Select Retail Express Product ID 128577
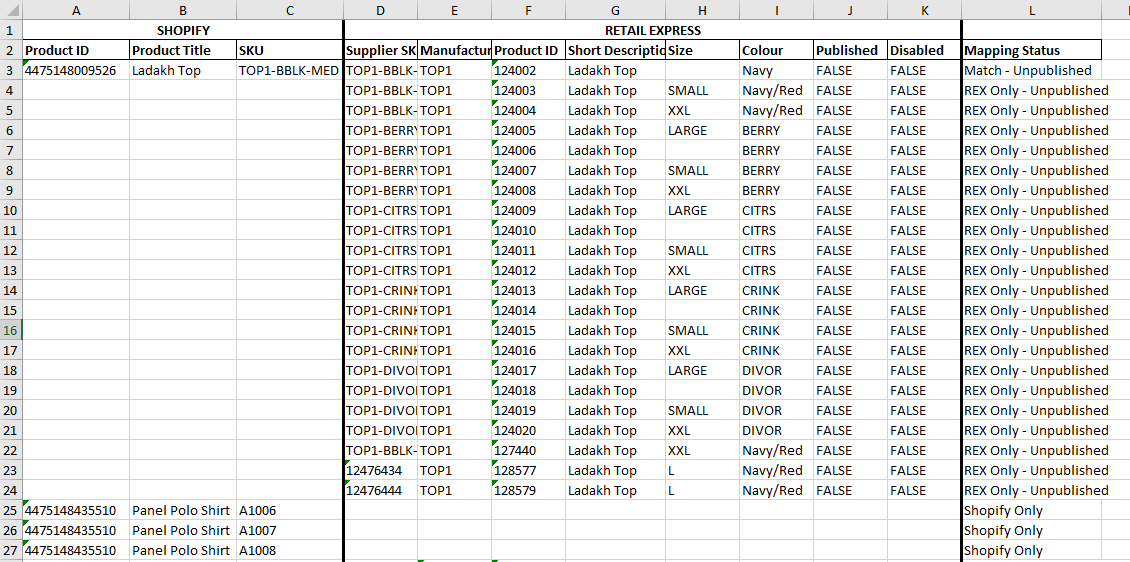Screen dimensions: 1130x562 click(x=529, y=470)
